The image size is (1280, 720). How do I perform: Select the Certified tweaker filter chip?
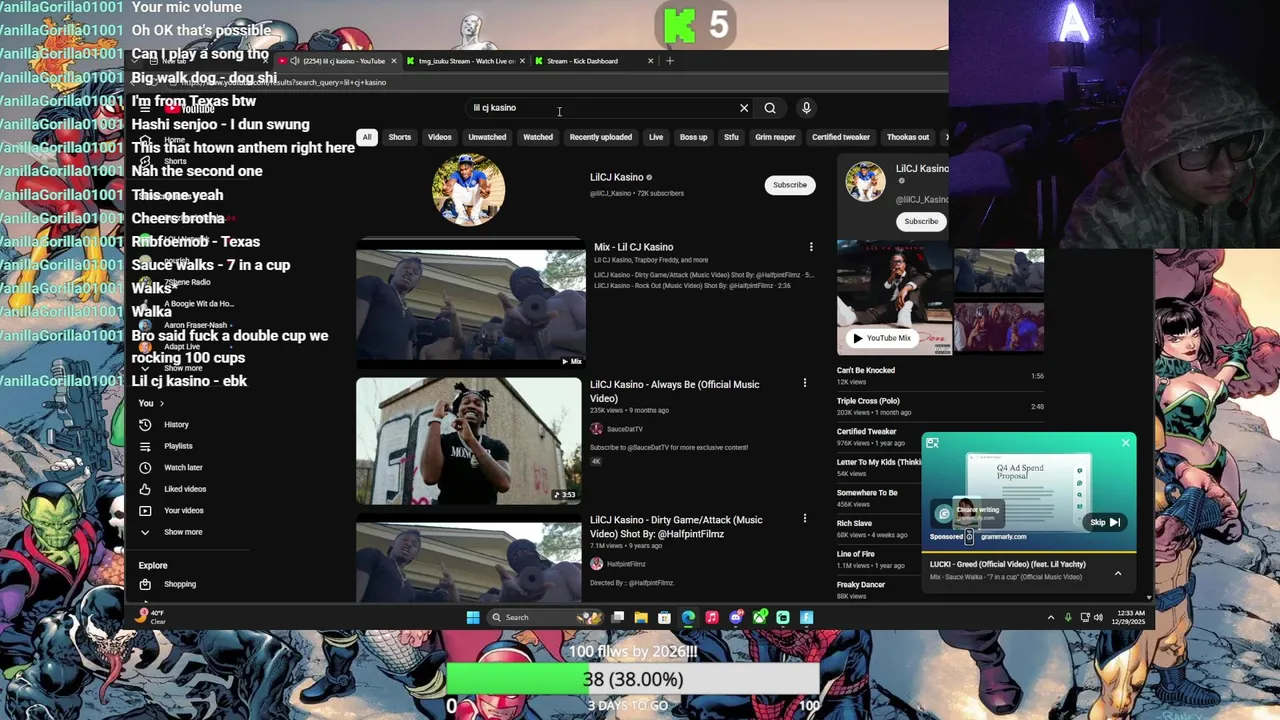pyautogui.click(x=841, y=137)
